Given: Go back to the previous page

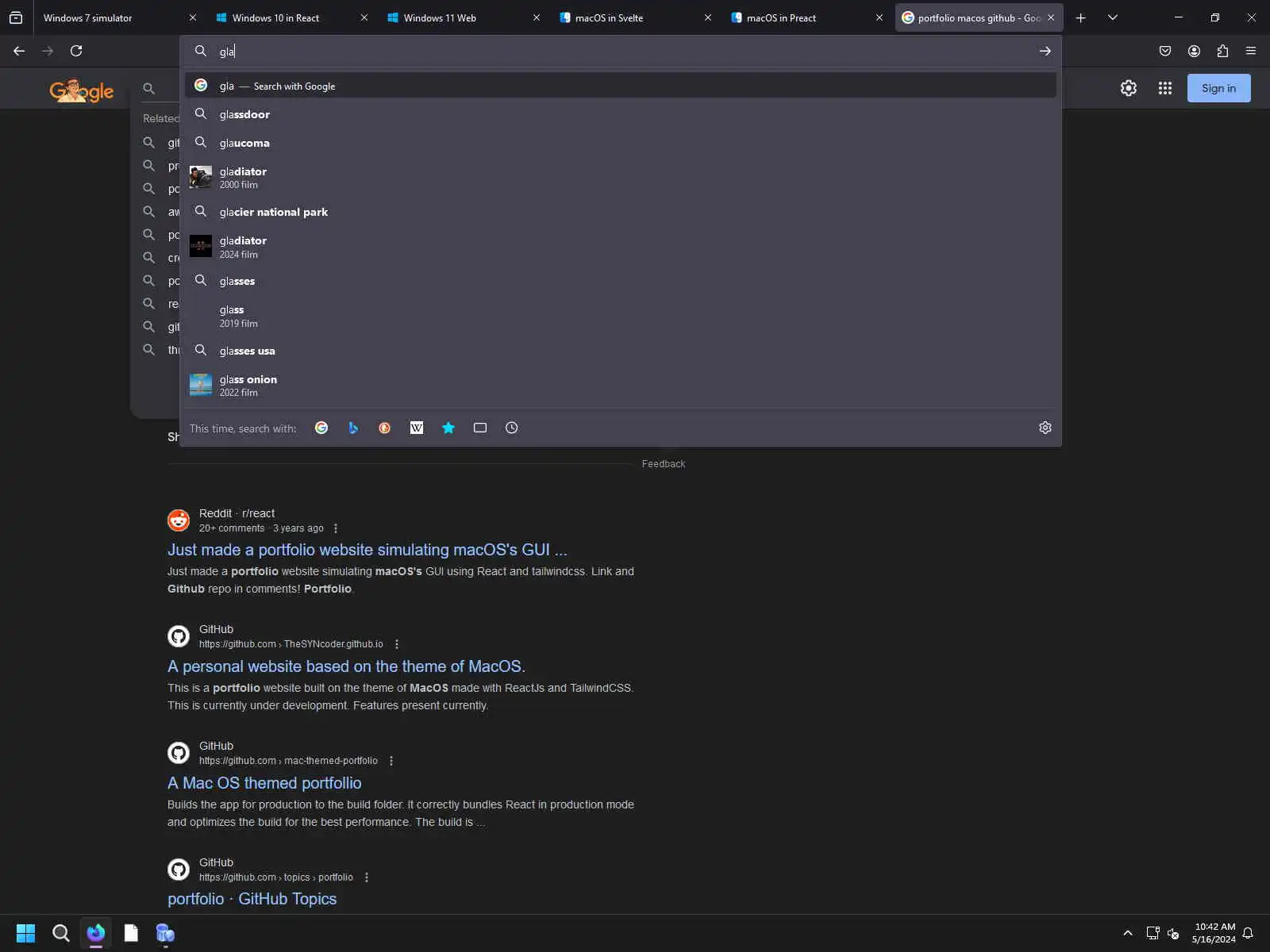Looking at the screenshot, I should click(x=19, y=51).
